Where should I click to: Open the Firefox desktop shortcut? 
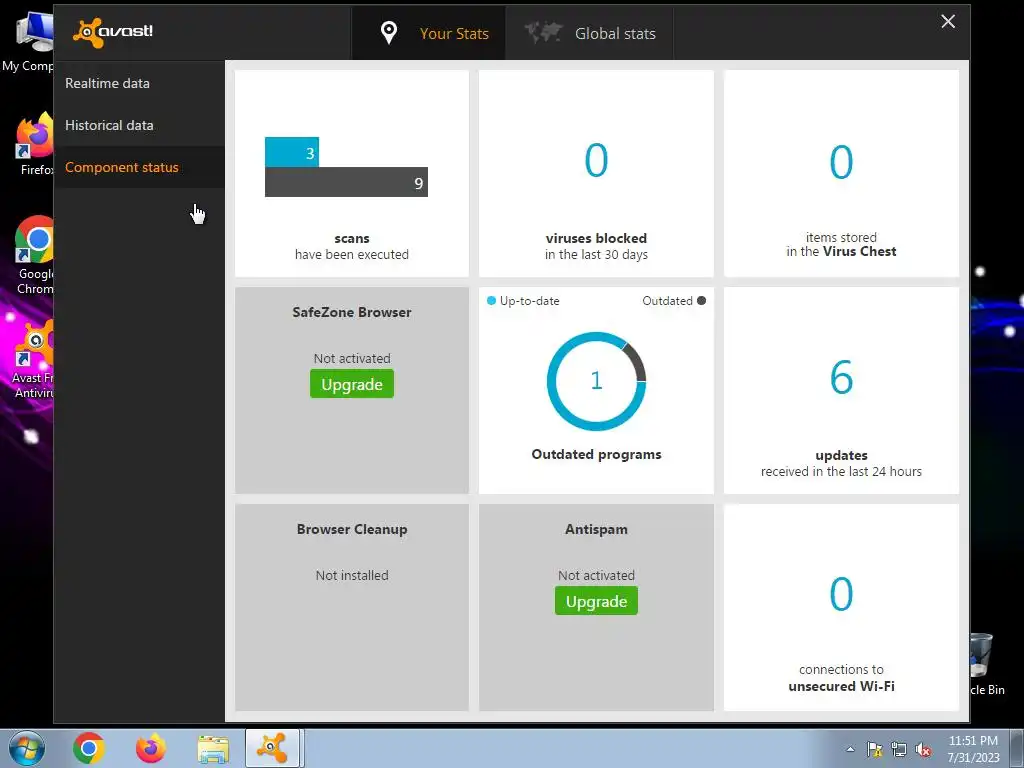[x=35, y=144]
